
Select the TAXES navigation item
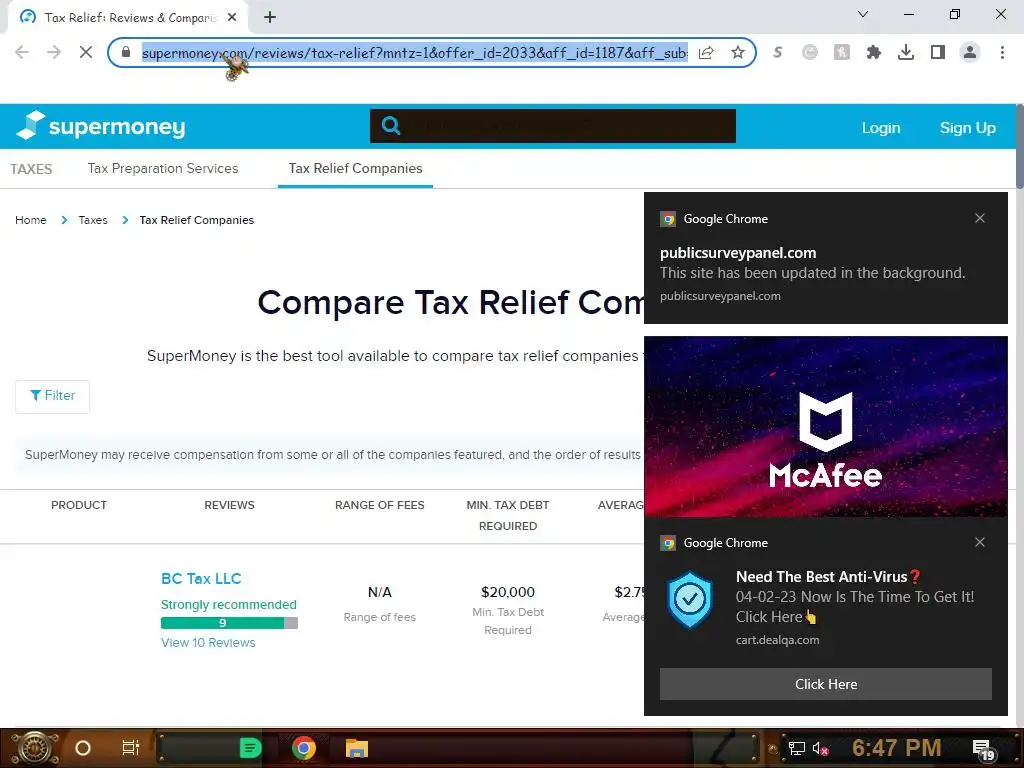pyautogui.click(x=31, y=169)
